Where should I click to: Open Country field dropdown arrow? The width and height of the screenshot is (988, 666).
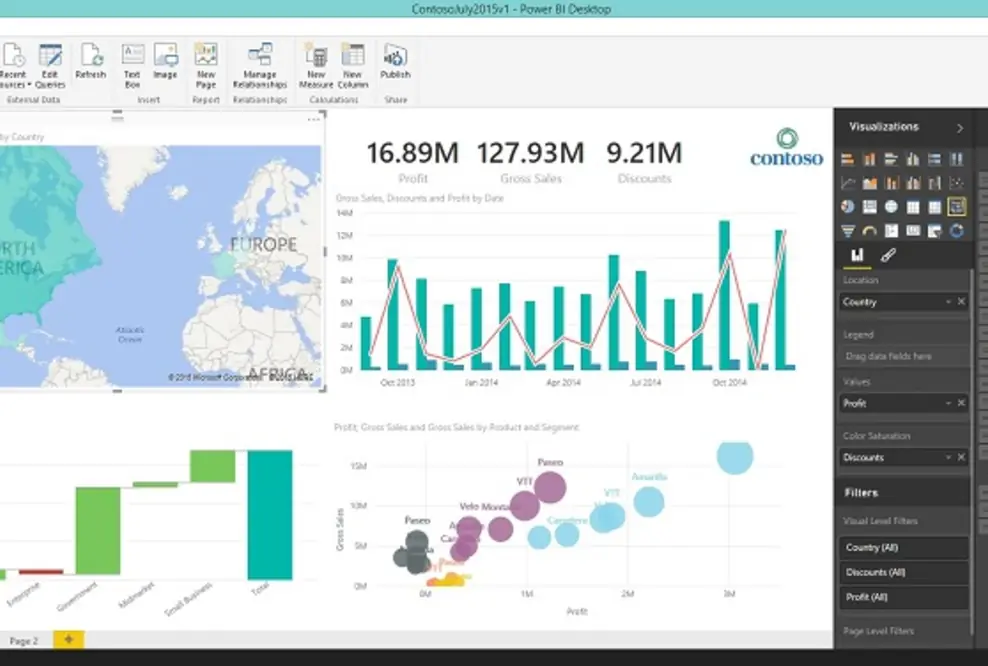948,302
